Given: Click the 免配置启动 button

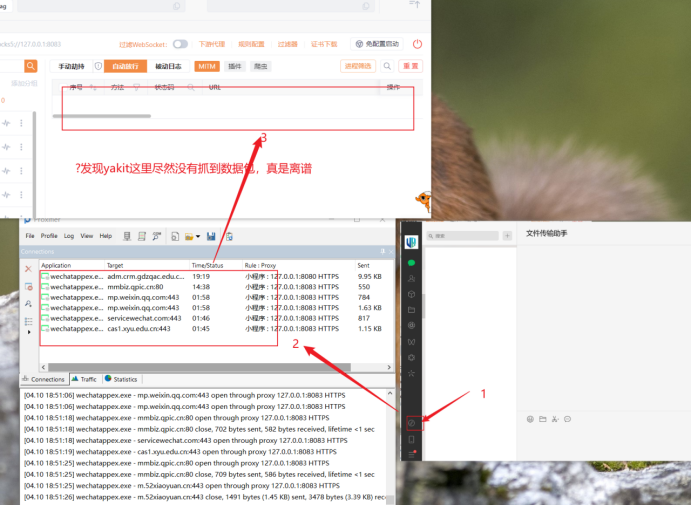Looking at the screenshot, I should coord(377,44).
